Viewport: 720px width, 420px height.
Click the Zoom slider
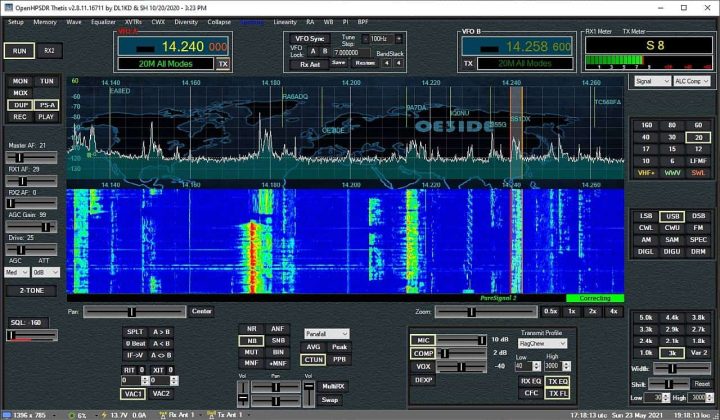487,311
